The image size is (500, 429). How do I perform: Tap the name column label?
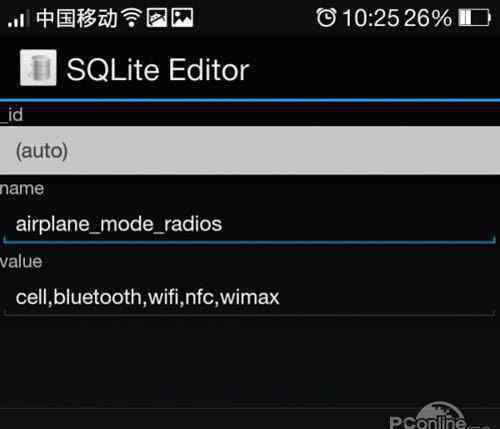tap(22, 189)
